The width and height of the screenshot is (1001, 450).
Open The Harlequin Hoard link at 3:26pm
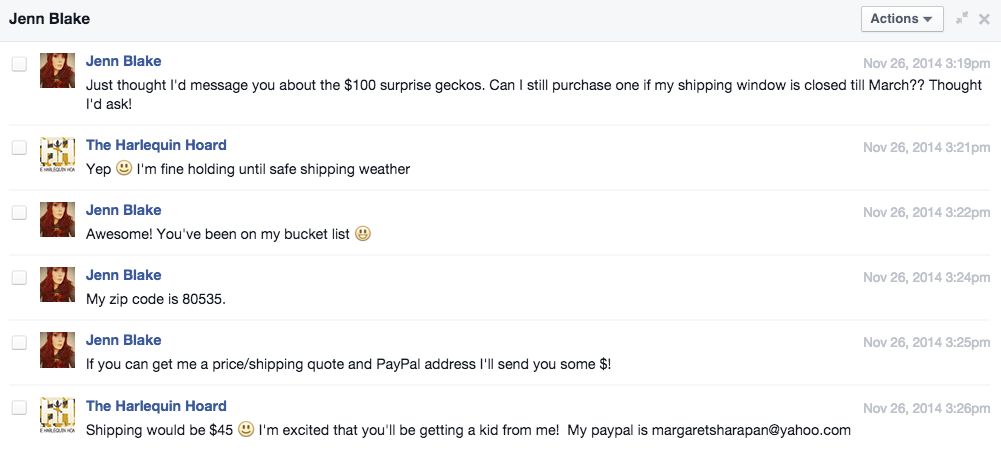click(156, 406)
